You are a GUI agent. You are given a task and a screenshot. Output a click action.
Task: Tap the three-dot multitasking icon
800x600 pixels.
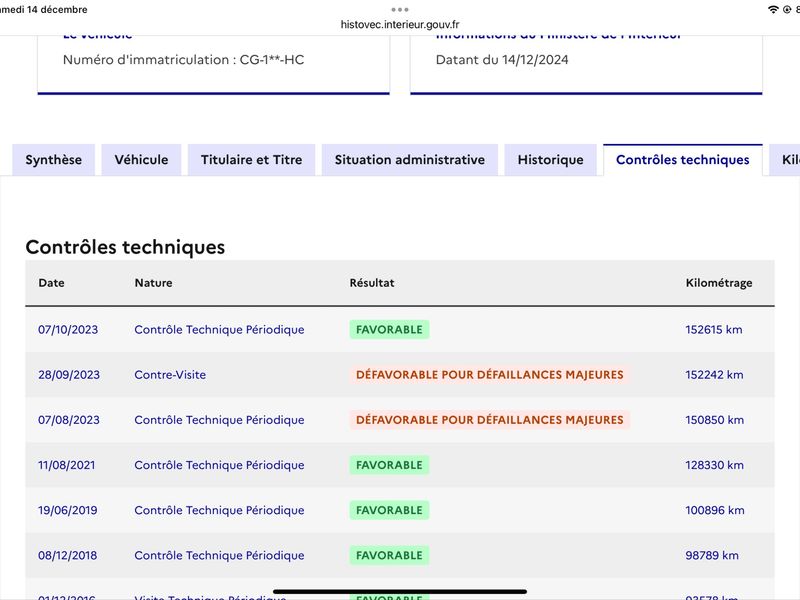399,10
